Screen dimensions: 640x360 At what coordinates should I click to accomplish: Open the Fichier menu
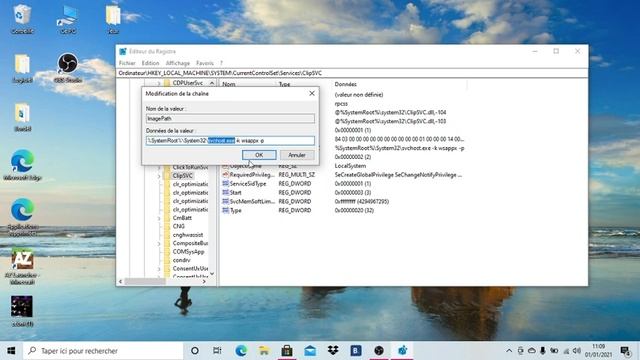coord(127,63)
